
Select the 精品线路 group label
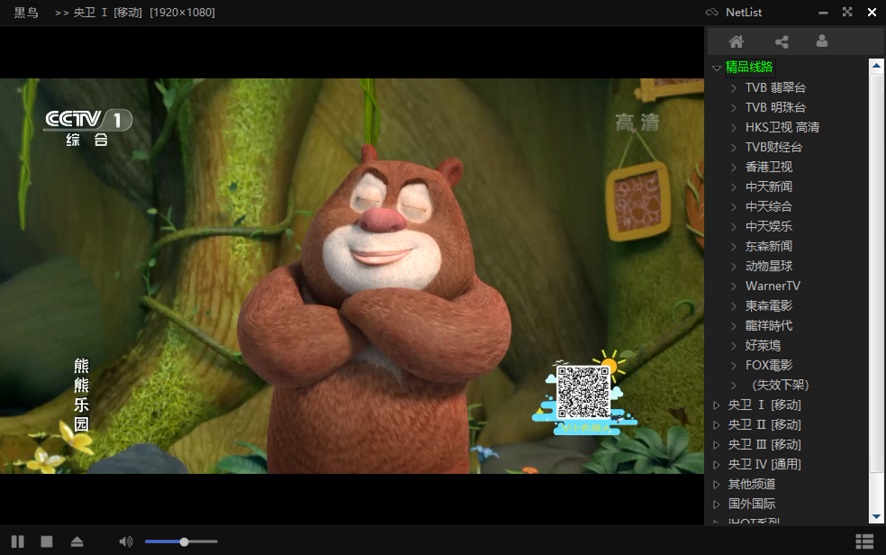click(749, 67)
